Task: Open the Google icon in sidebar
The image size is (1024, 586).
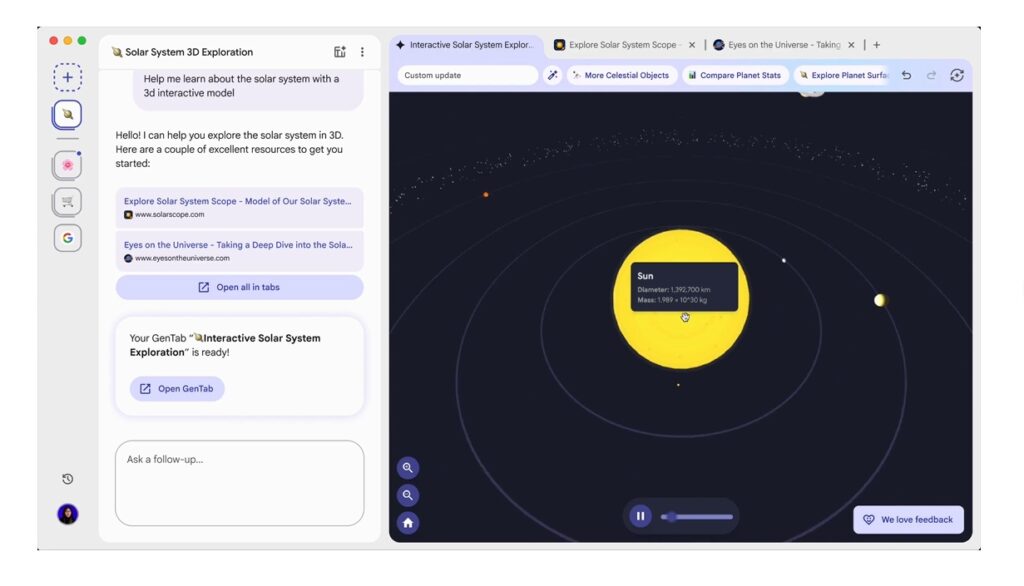Action: [x=67, y=238]
